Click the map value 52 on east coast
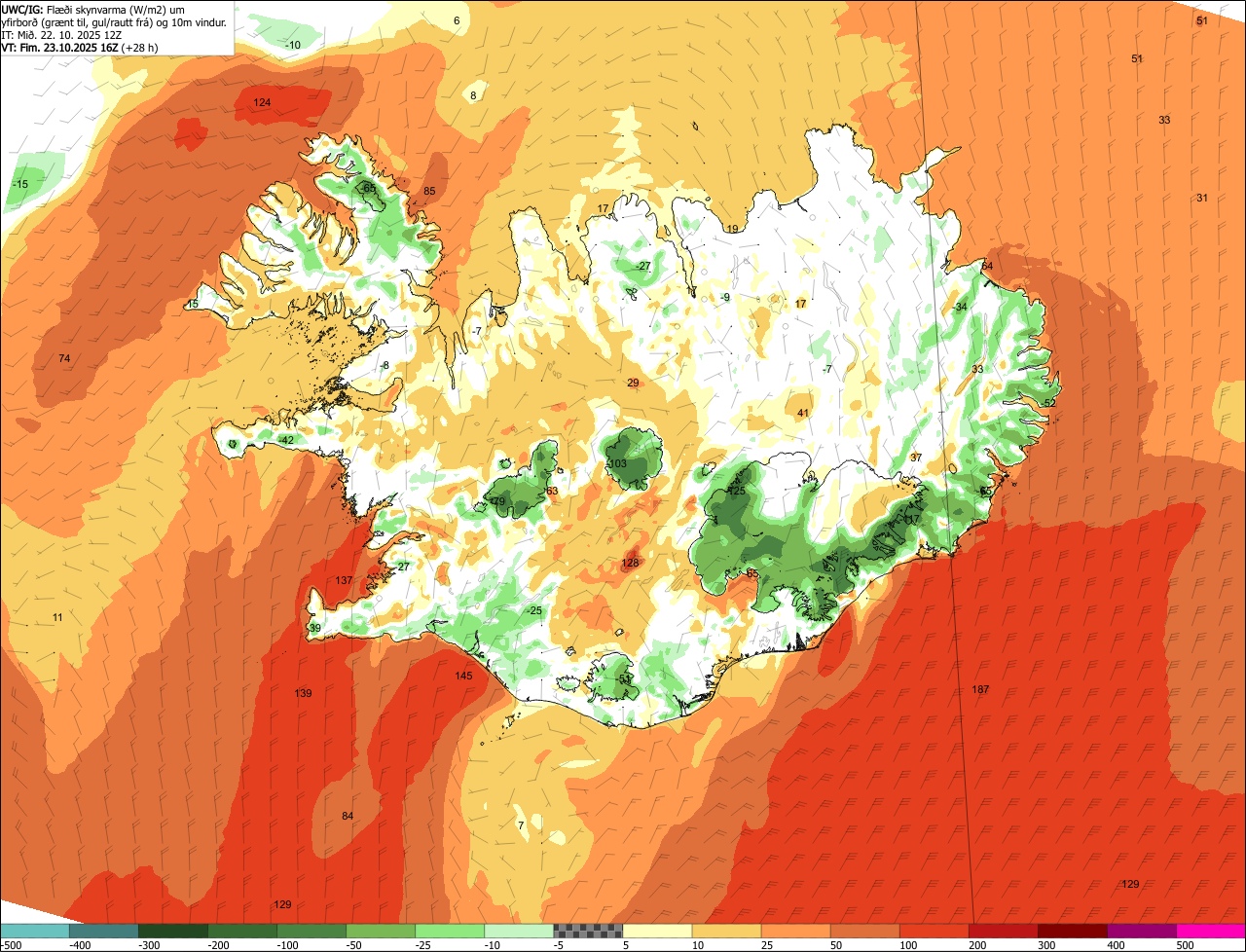Image resolution: width=1246 pixels, height=952 pixels. tap(1049, 403)
